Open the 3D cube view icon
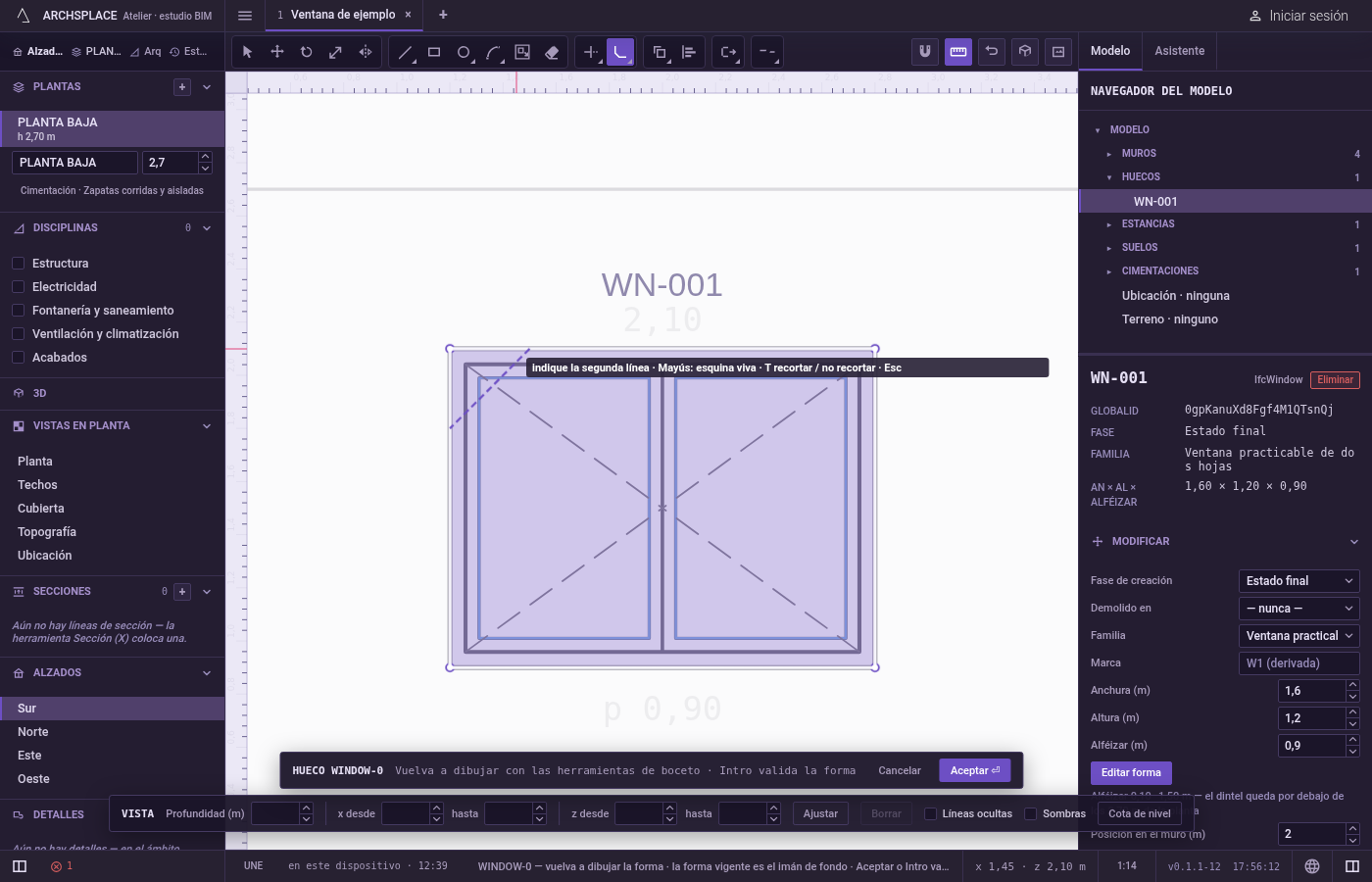This screenshot has width=1372, height=882. click(x=1025, y=52)
